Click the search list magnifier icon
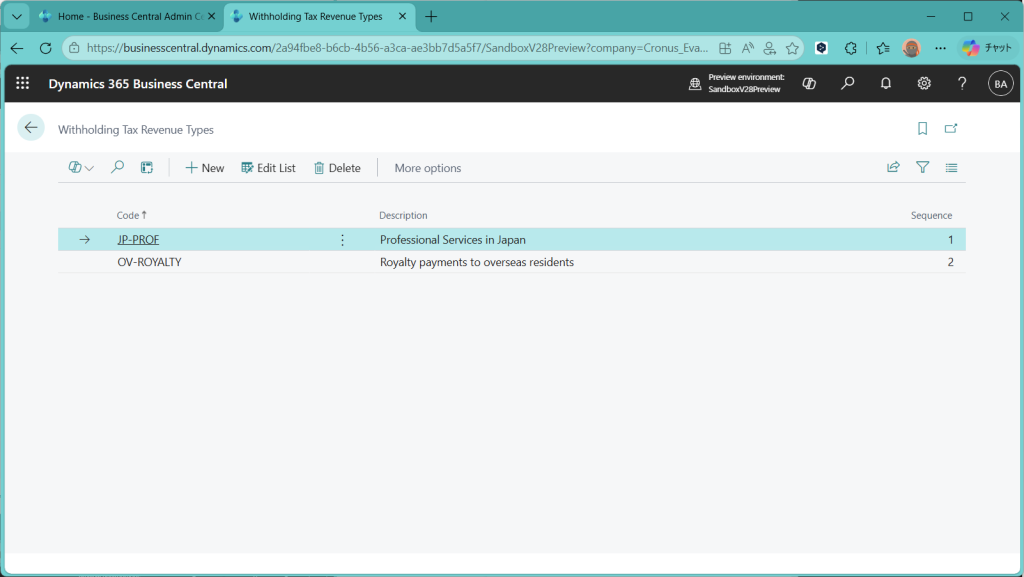1024x577 pixels. pyautogui.click(x=117, y=168)
